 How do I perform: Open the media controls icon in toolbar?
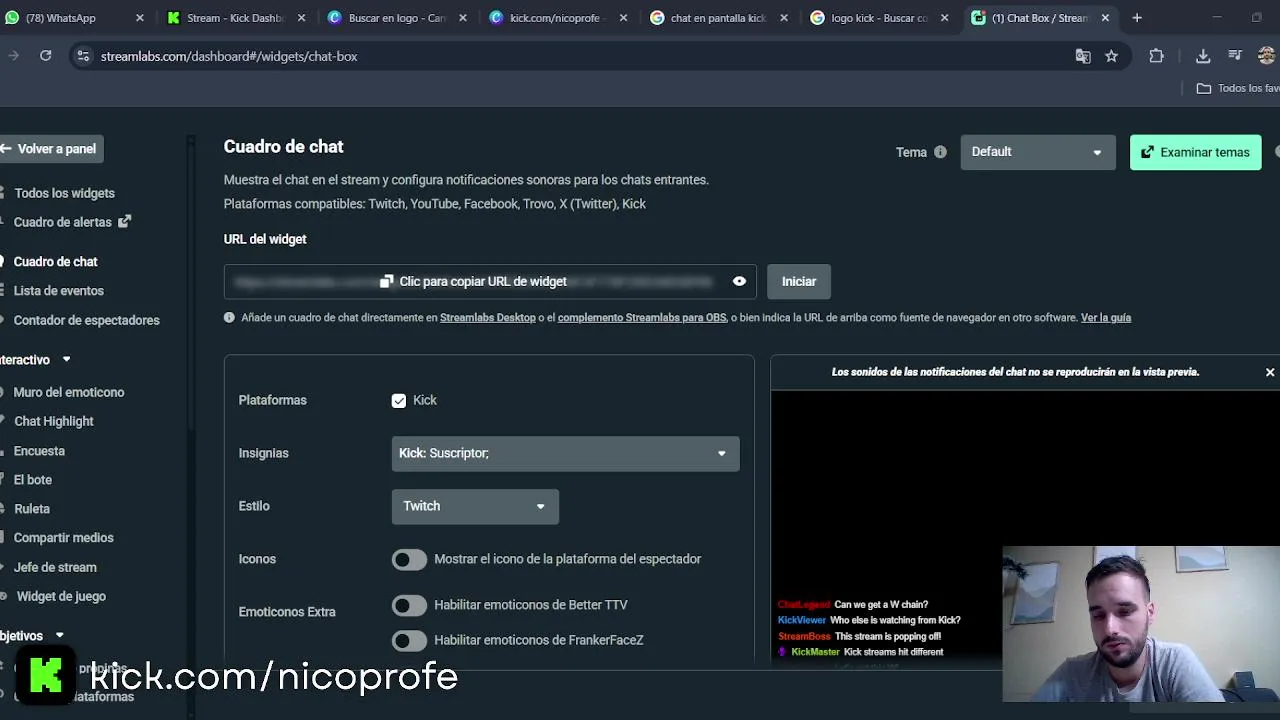point(1235,56)
